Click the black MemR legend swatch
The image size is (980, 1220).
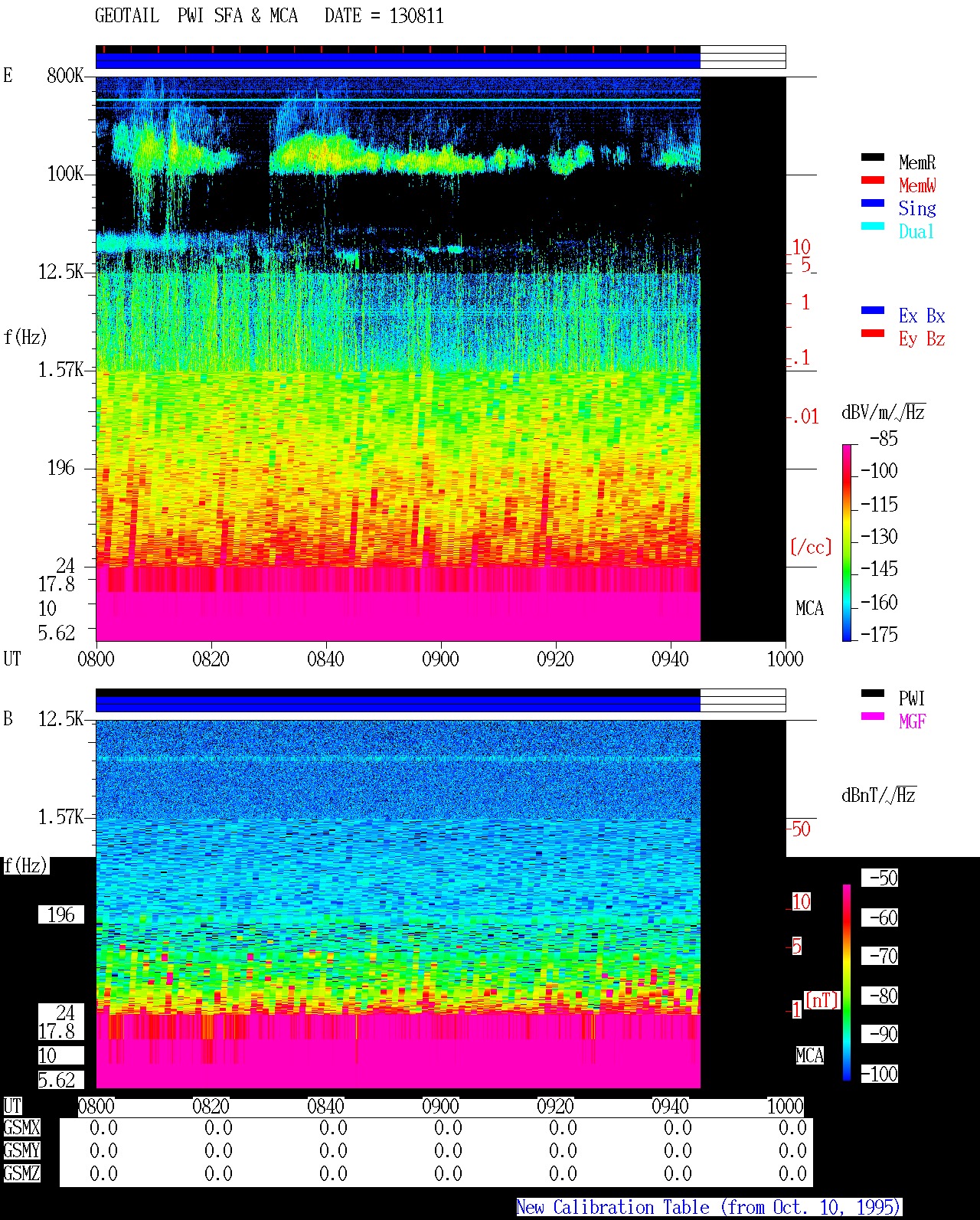click(x=873, y=158)
